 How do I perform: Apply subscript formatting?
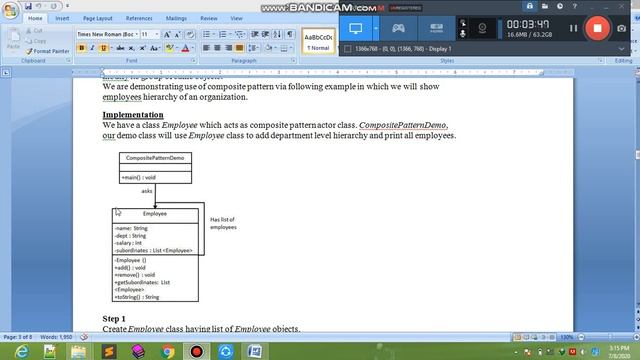[x=131, y=48]
